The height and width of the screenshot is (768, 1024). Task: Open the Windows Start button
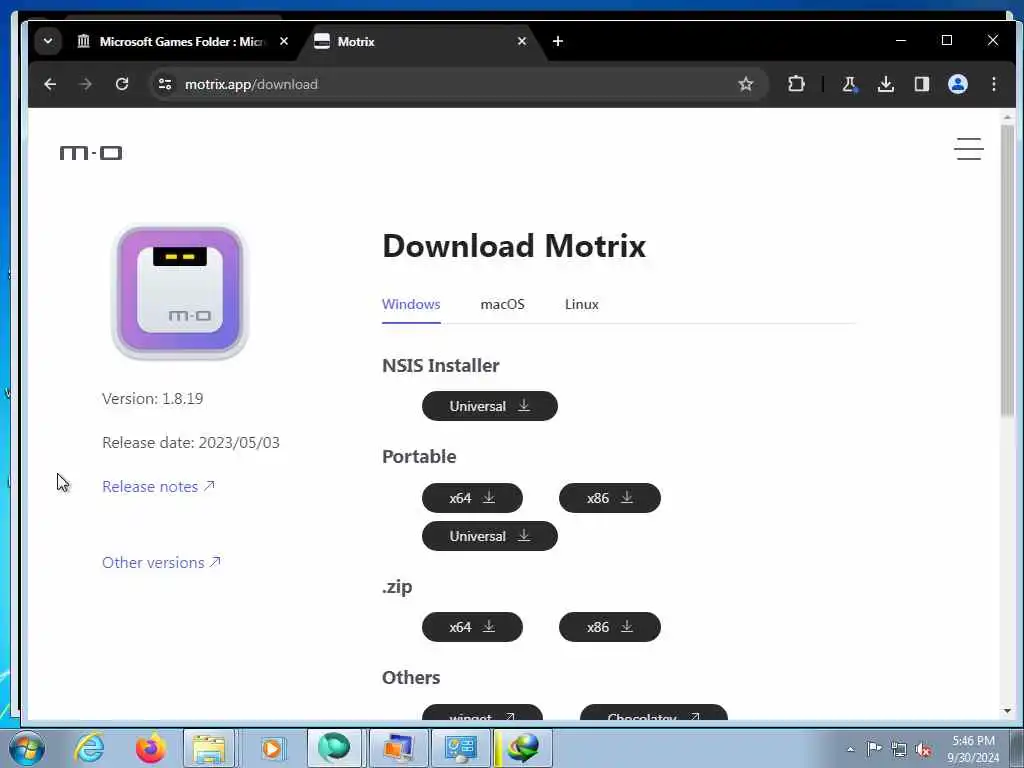(x=27, y=748)
